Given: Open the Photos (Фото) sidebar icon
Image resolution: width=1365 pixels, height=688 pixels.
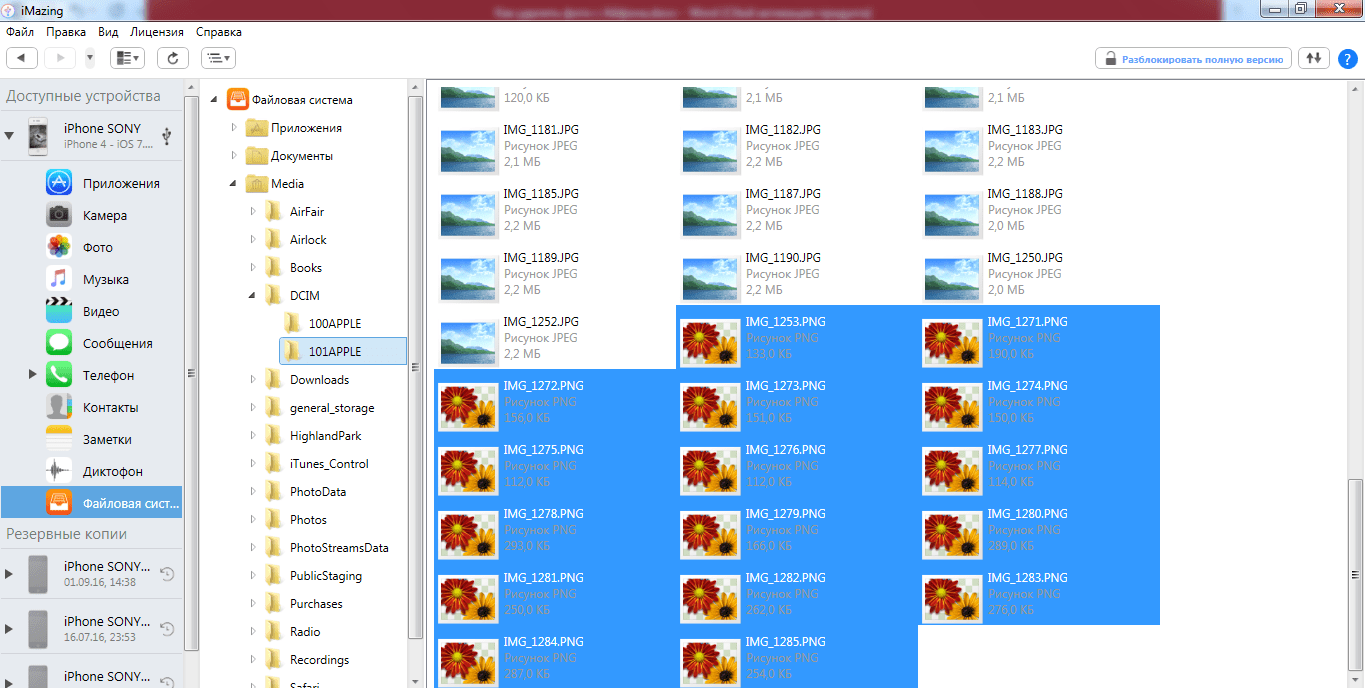Looking at the screenshot, I should (59, 247).
